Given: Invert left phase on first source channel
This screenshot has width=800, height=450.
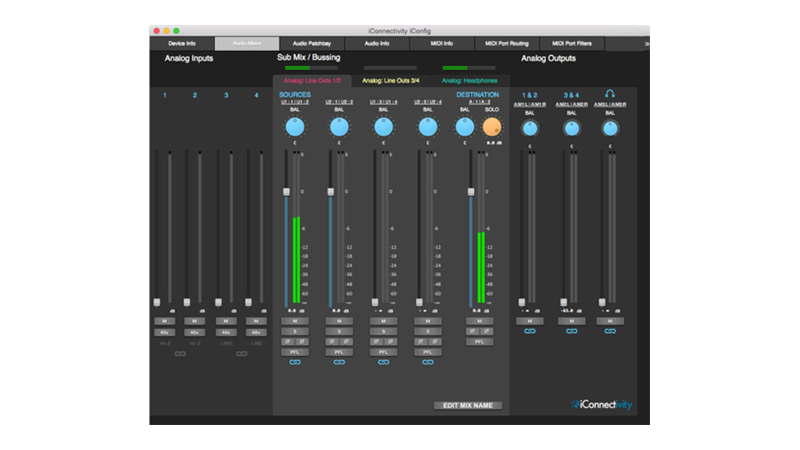Looking at the screenshot, I should pyautogui.click(x=288, y=342).
